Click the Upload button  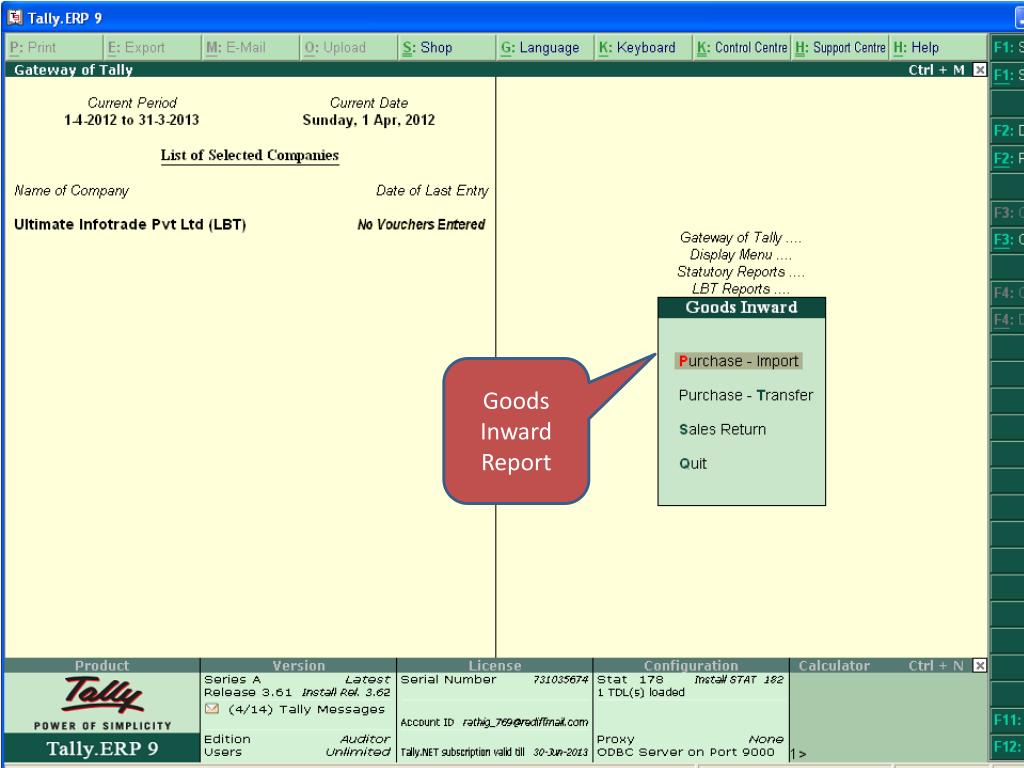[349, 48]
